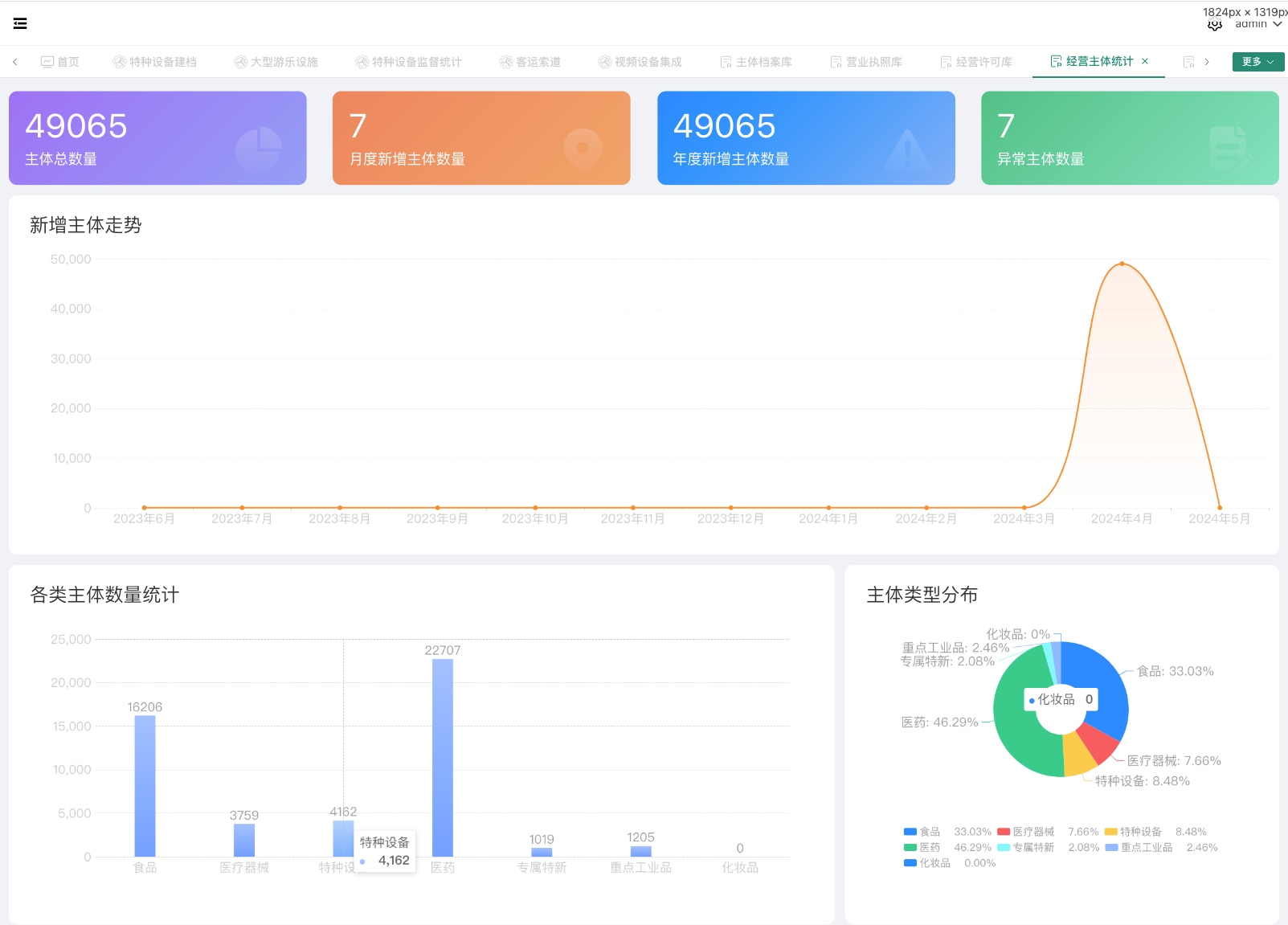Click the 2024年3月 data point on the line chart
Viewport: 1288px width, 925px height.
[x=1024, y=508]
